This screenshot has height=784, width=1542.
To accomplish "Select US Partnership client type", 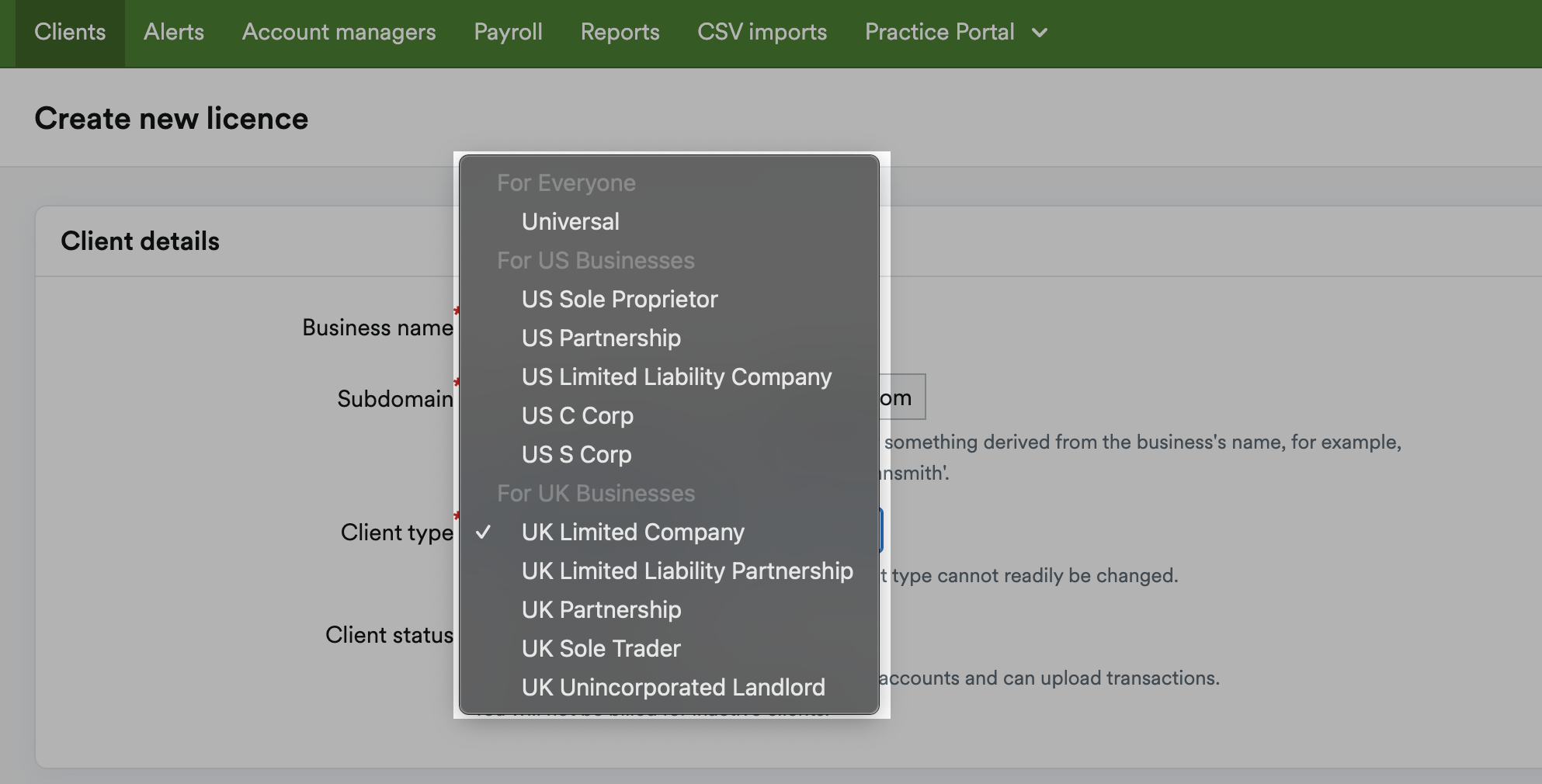I will tap(601, 338).
